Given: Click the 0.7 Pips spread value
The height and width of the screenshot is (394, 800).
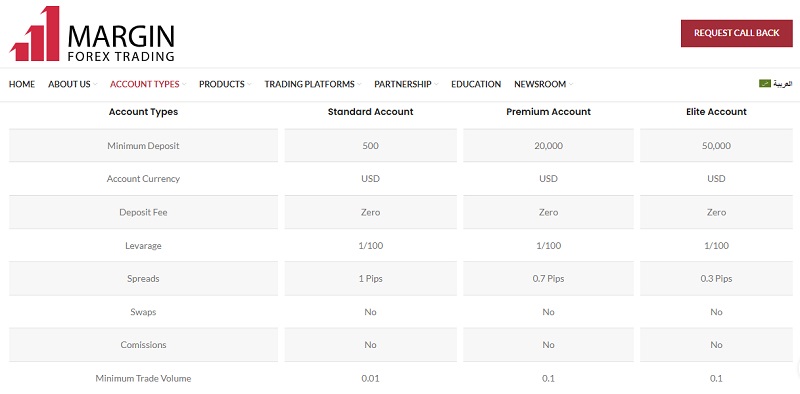Looking at the screenshot, I should pos(548,279).
